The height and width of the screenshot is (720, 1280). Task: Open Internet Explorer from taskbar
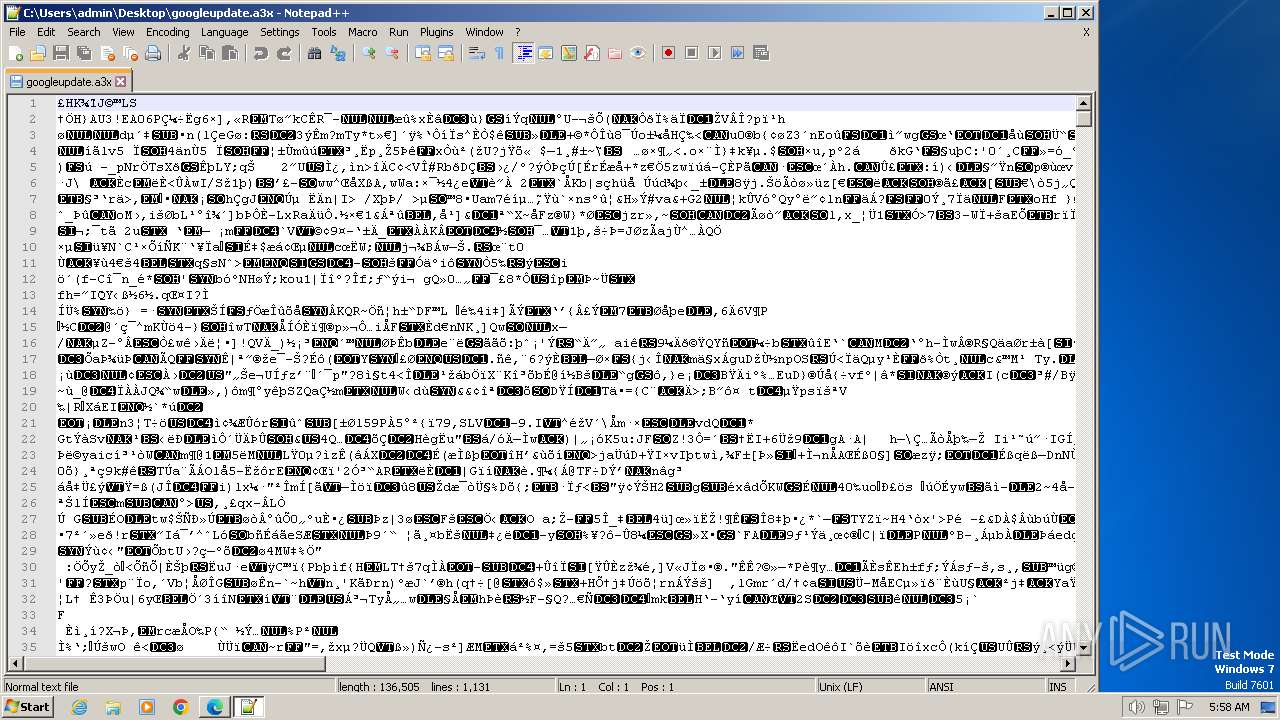pos(80,707)
